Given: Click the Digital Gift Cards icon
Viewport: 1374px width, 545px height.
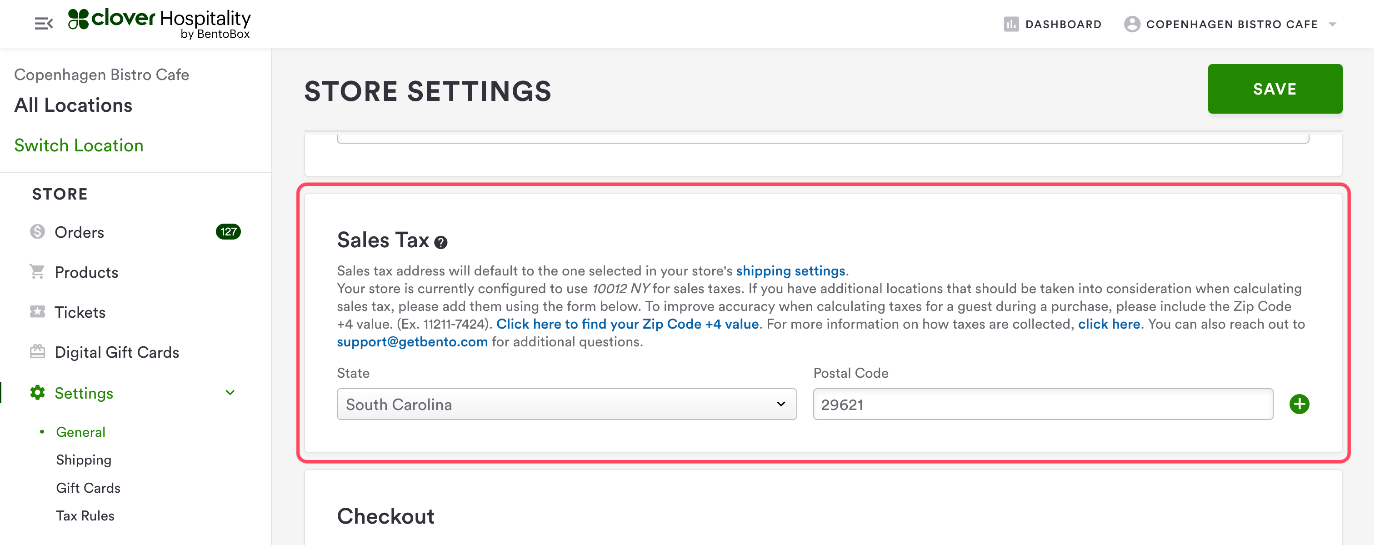Looking at the screenshot, I should 38,352.
